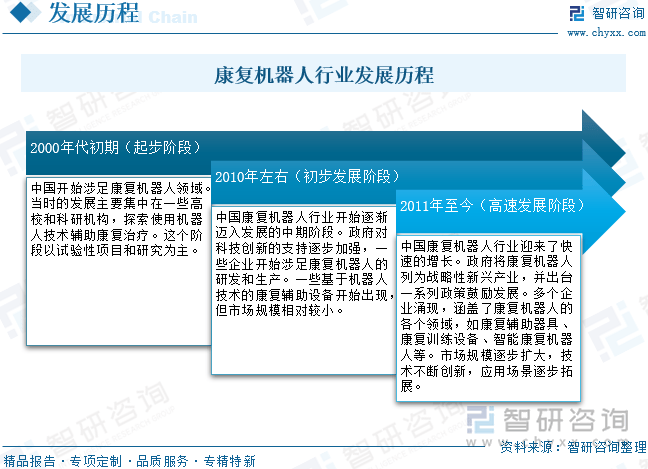Image resolution: width=648 pixels, height=469 pixels.
Task: Click the 康复机器人行业发展历程 title banner
Action: [x=323, y=75]
